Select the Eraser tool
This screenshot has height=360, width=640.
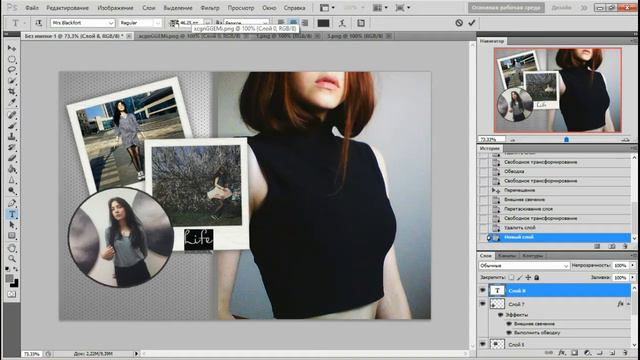pyautogui.click(x=12, y=158)
